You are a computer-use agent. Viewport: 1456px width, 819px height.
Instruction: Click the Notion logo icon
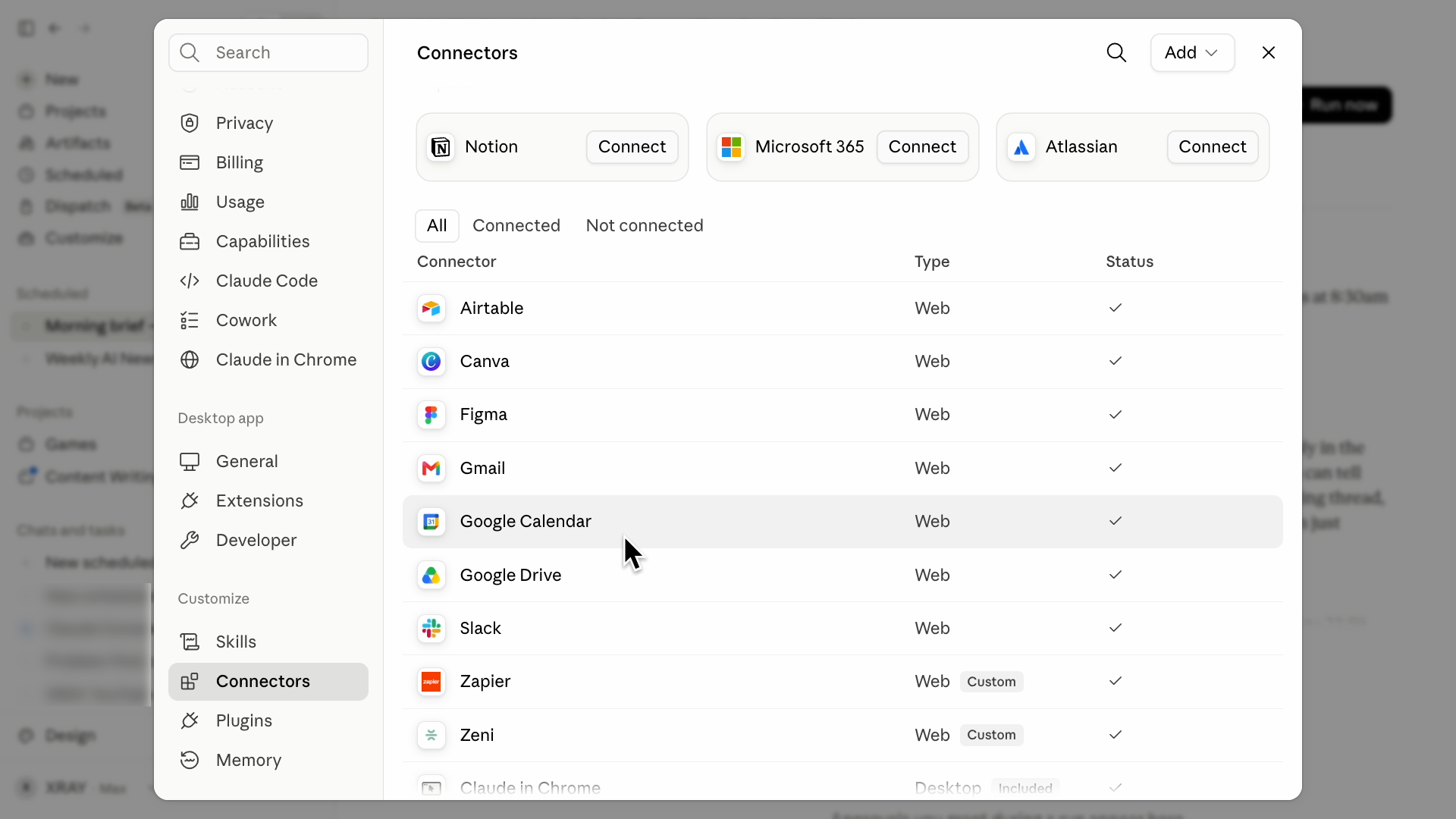point(441,147)
